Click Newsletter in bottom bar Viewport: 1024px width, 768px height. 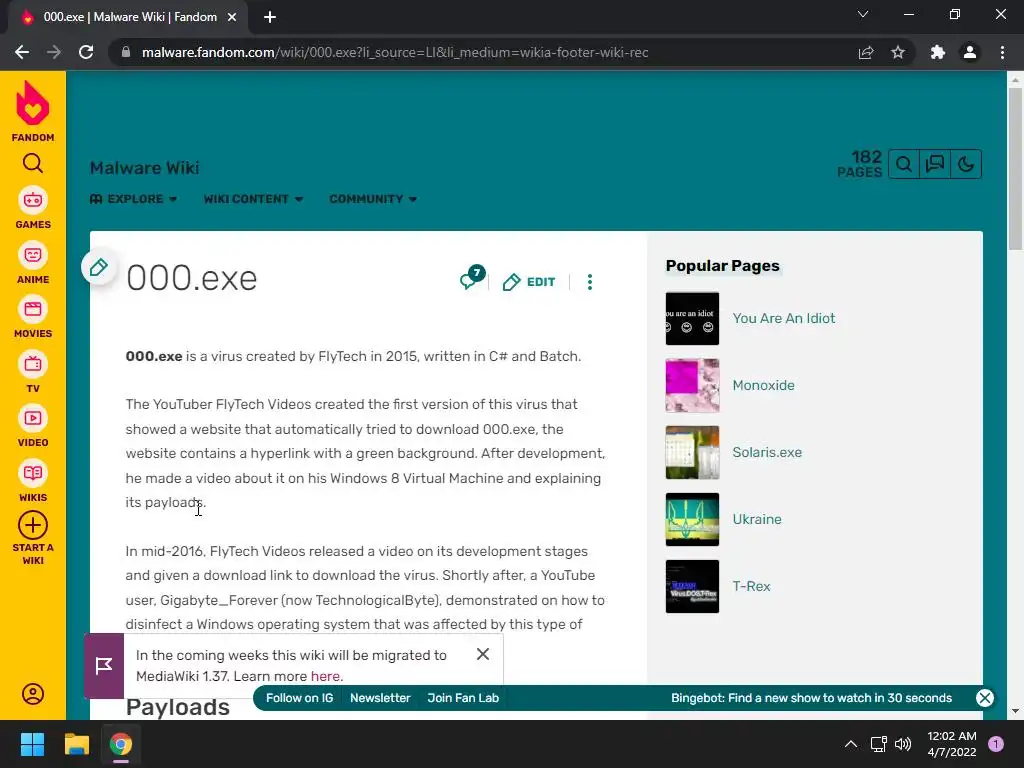pos(380,697)
